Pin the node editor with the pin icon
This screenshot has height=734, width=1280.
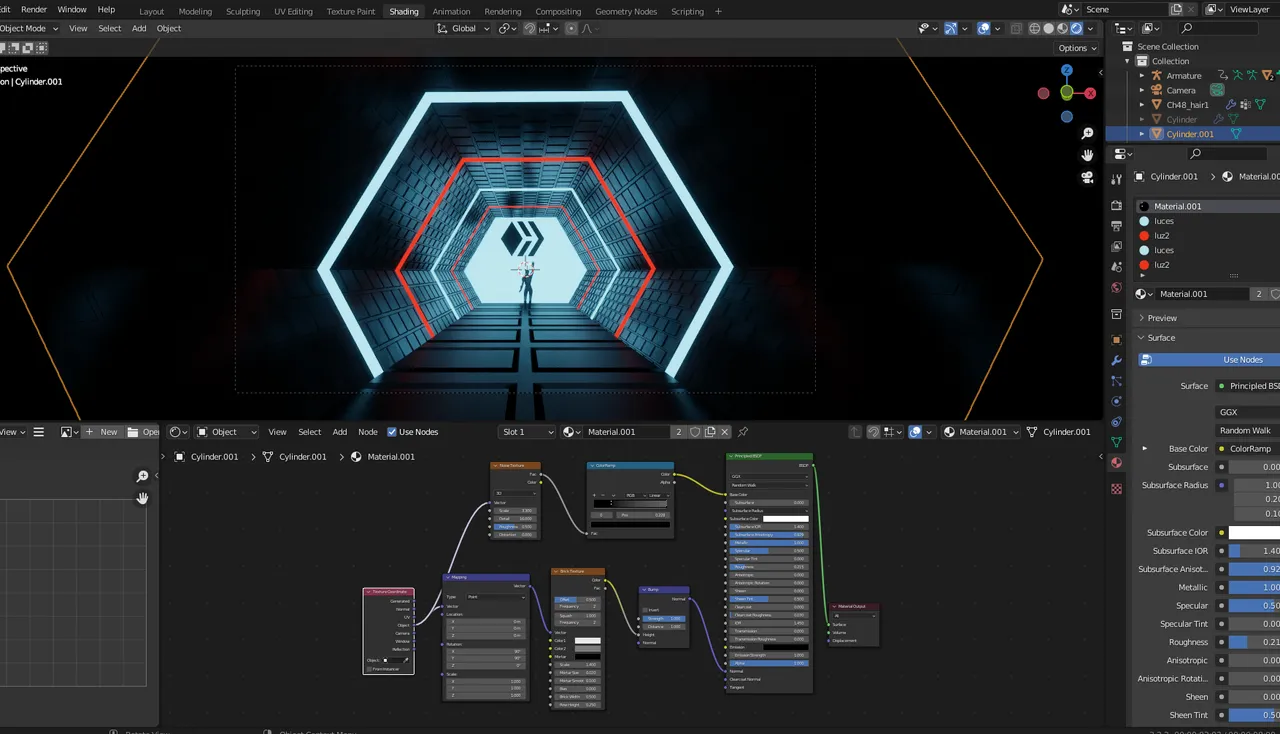743,432
